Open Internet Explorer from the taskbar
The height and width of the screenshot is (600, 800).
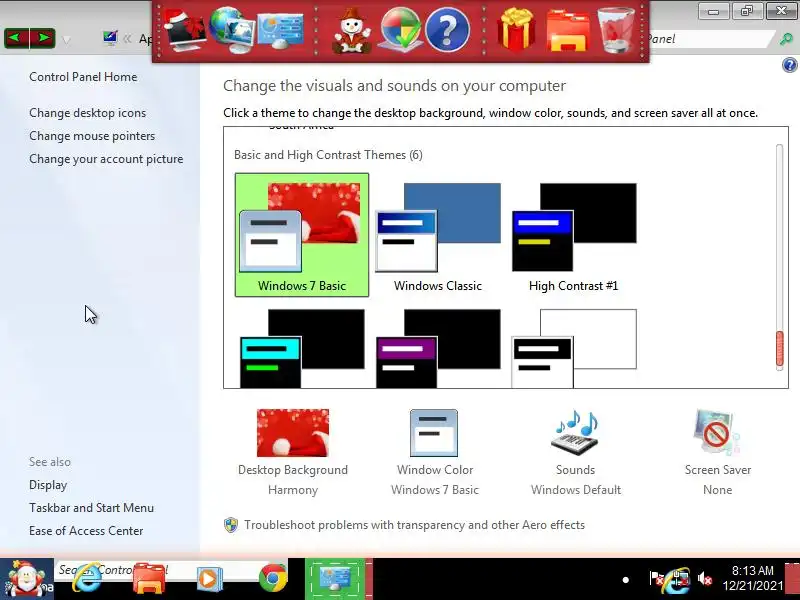coord(87,579)
